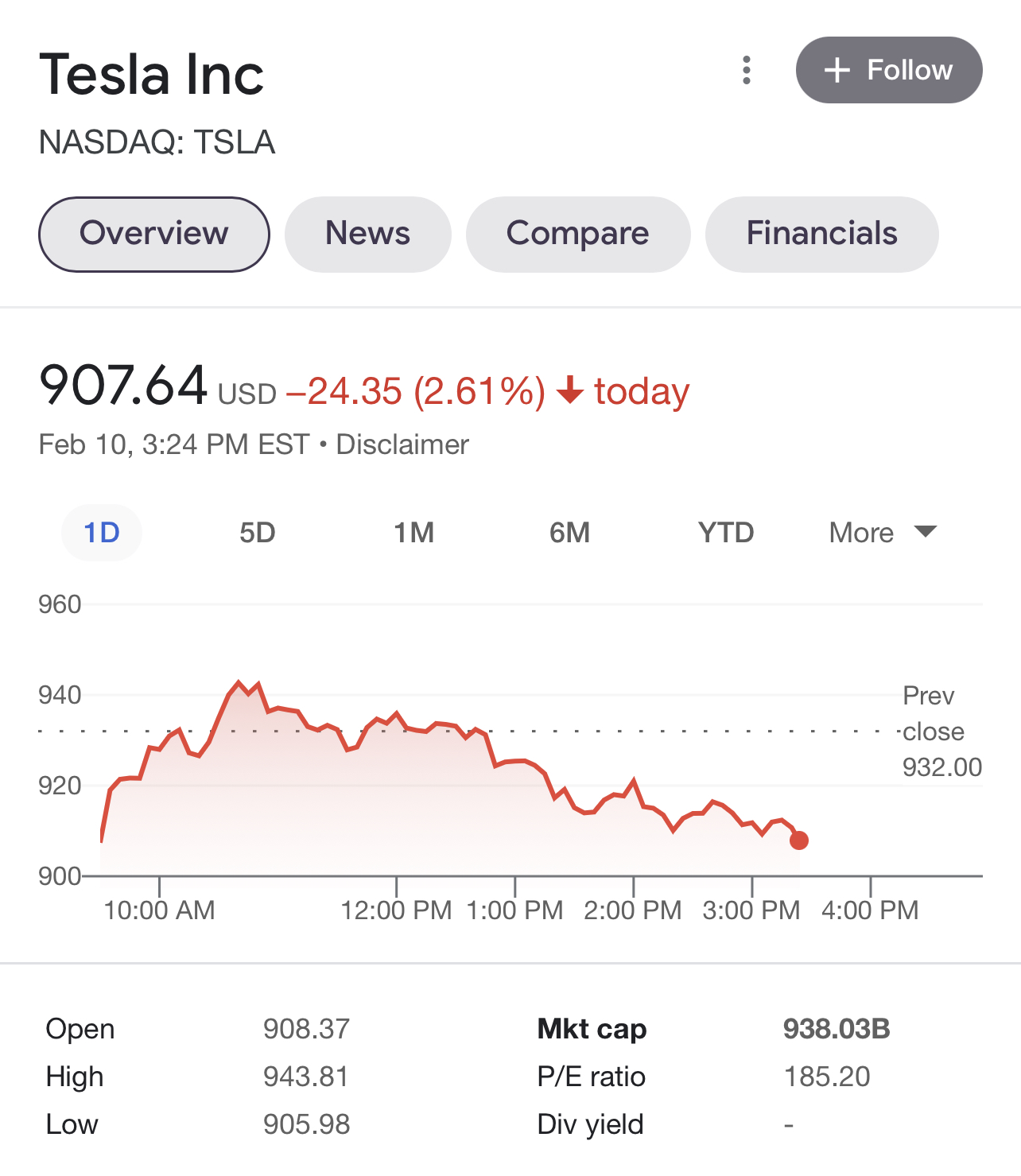Show the YTD chart range
Screen dimensions: 1021x1176
(x=726, y=532)
